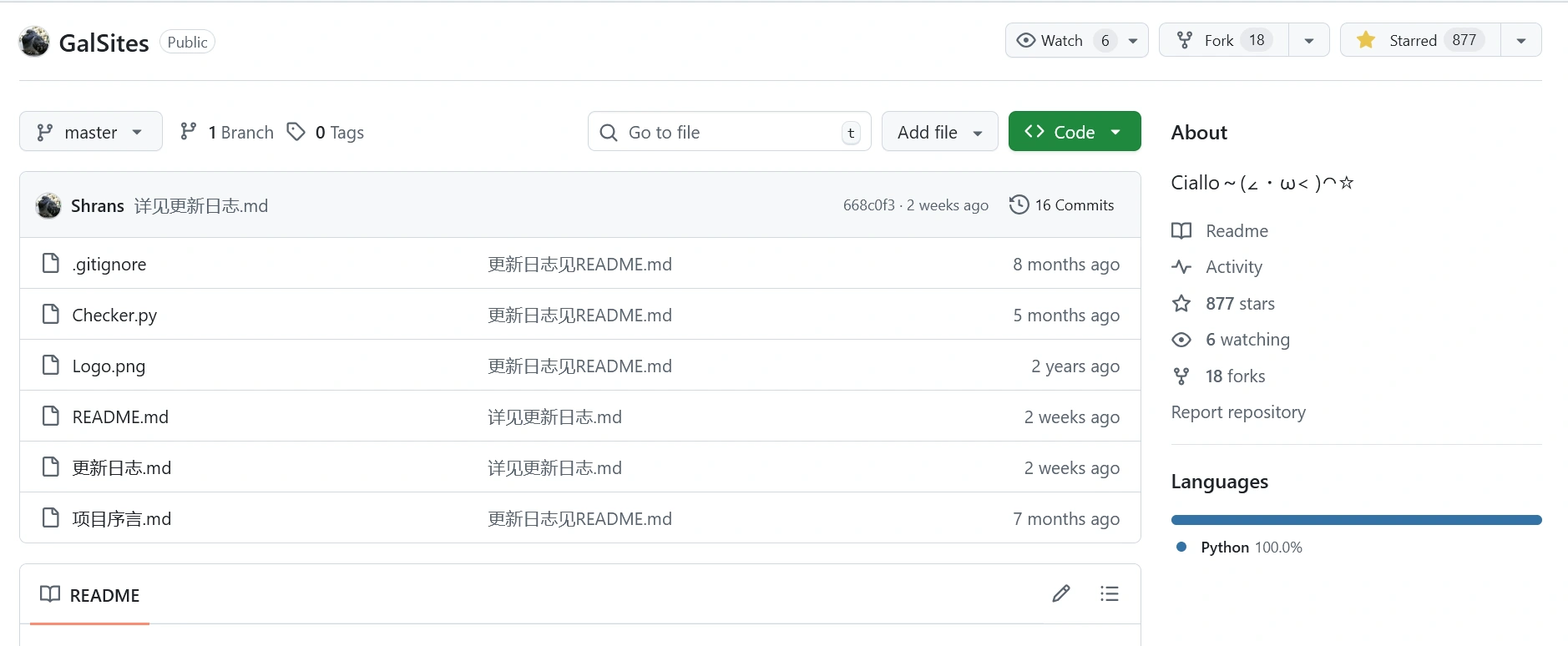Click the GalSites repository avatar
Screen dimensions: 1568x646
[x=34, y=42]
